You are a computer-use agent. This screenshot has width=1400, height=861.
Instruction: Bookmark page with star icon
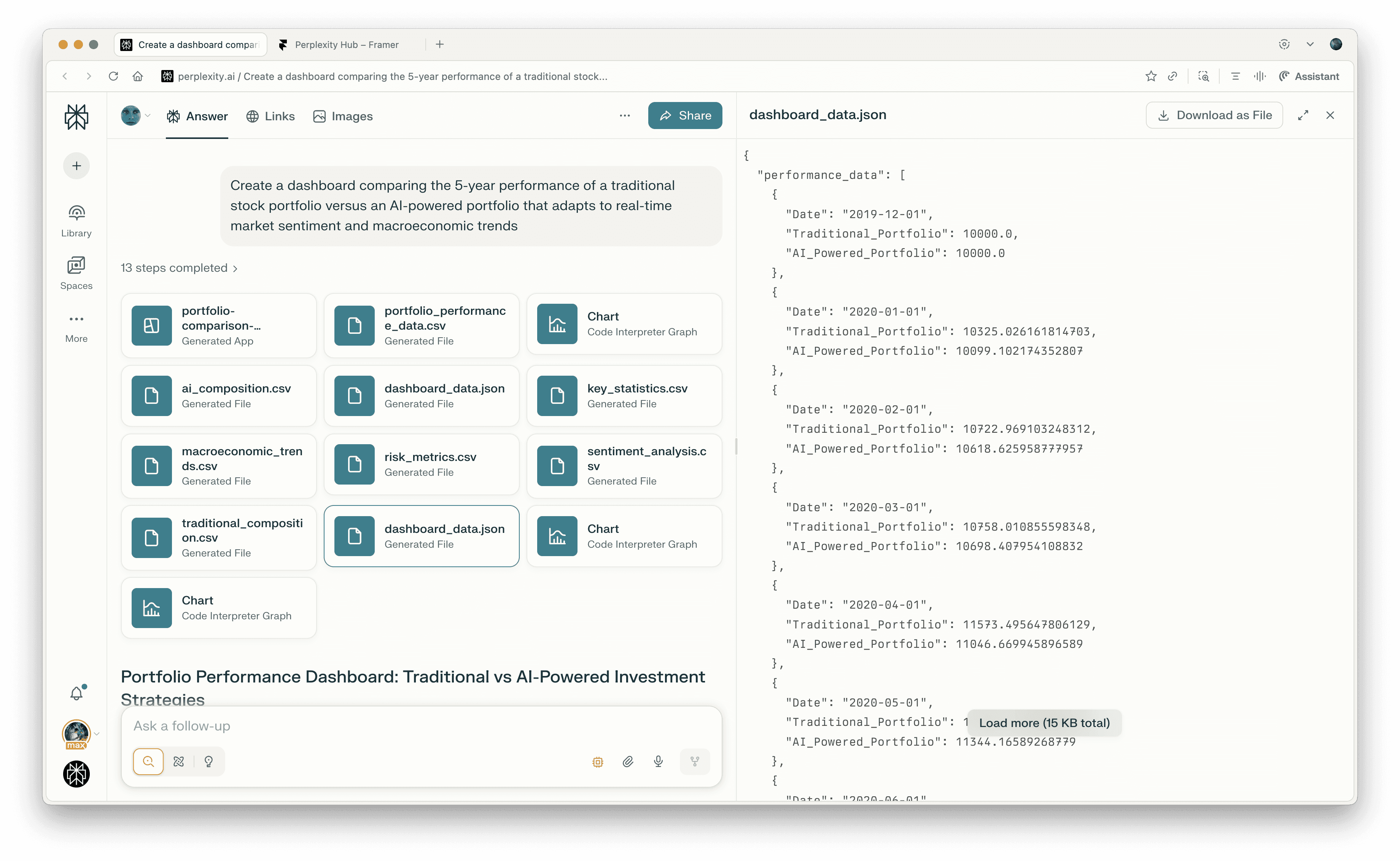(1151, 76)
